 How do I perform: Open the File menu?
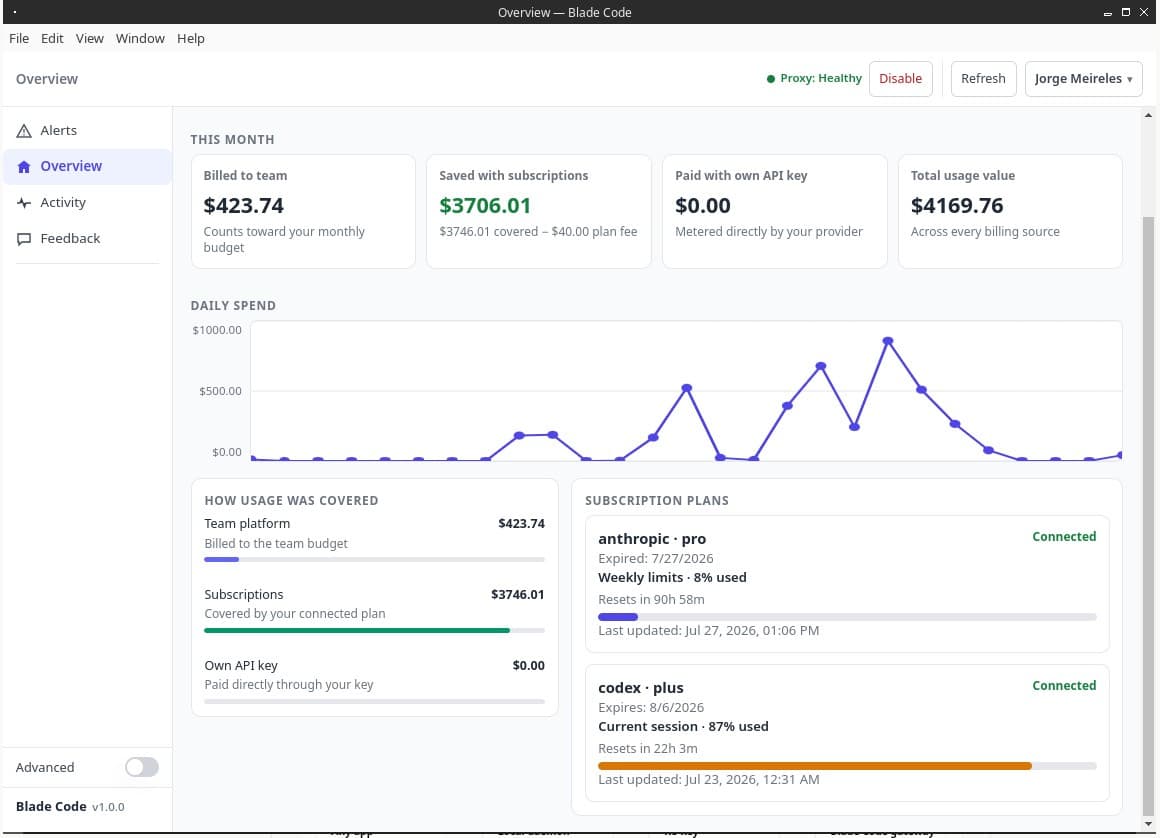click(x=19, y=38)
